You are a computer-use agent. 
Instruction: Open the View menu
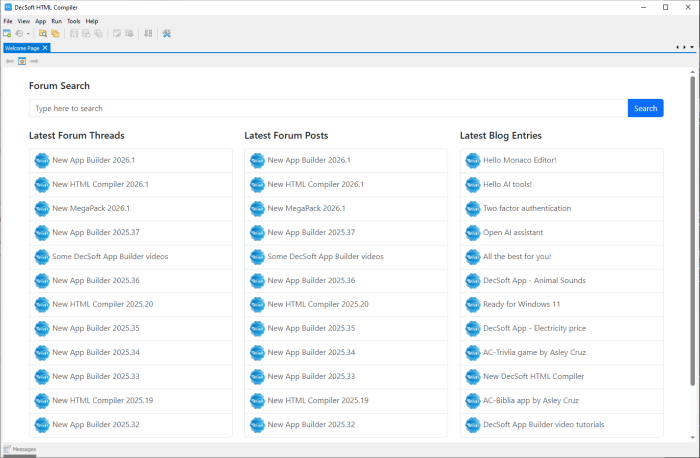point(24,21)
